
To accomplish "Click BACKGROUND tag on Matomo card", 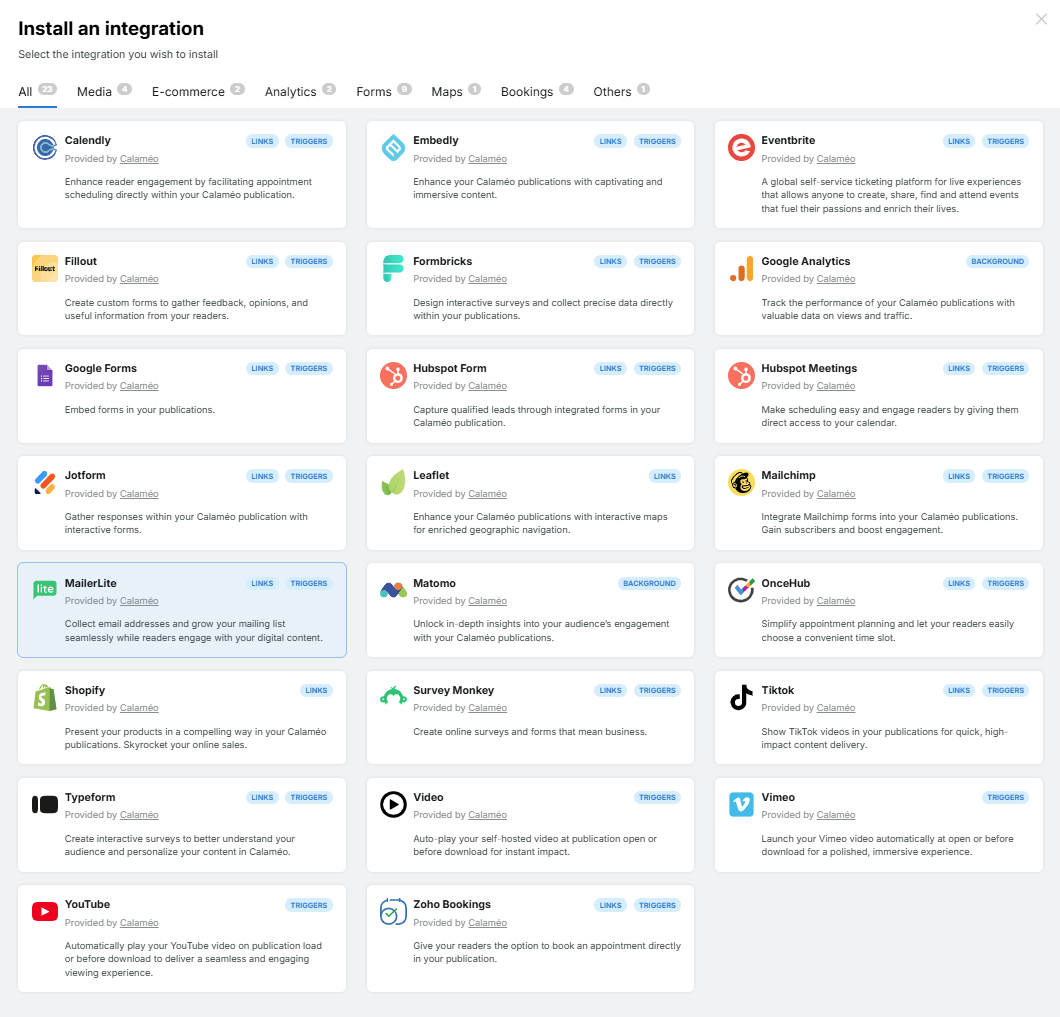I will [649, 584].
